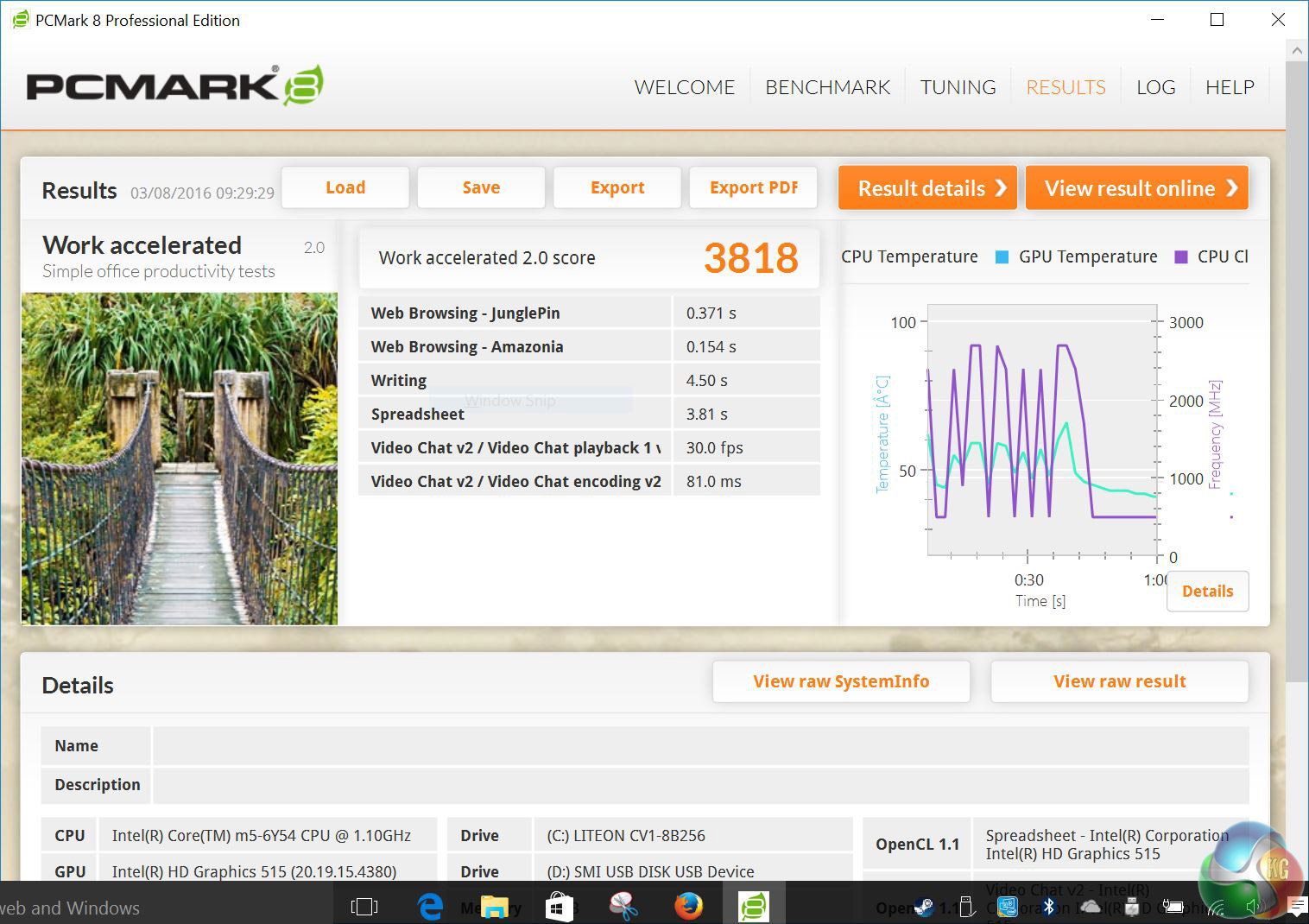Select the Video Chat playback row
Screen dimensions: 1309x924
pos(589,447)
